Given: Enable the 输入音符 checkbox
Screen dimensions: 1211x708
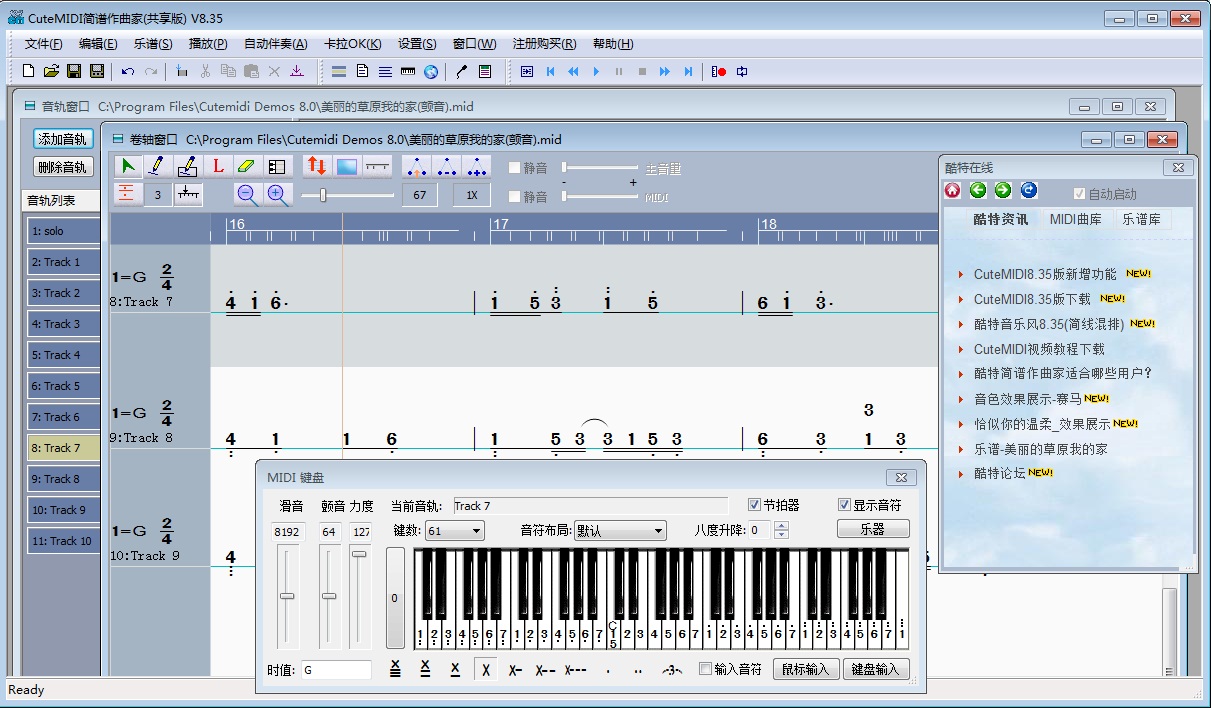Looking at the screenshot, I should 705,669.
